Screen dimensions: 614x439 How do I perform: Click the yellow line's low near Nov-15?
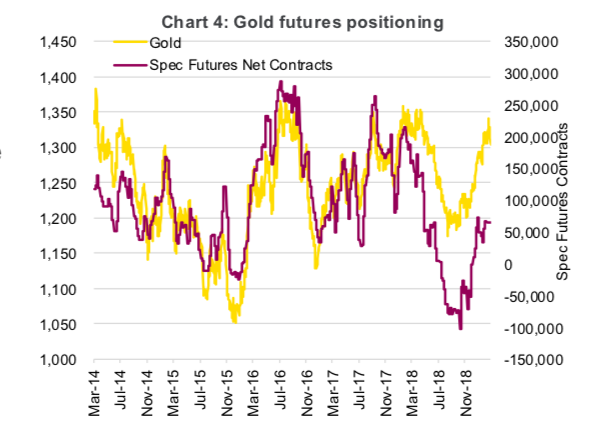(235, 321)
